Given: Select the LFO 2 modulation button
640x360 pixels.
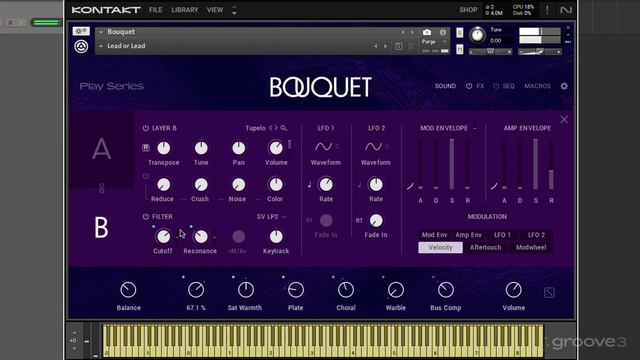Looking at the screenshot, I should click(536, 235).
